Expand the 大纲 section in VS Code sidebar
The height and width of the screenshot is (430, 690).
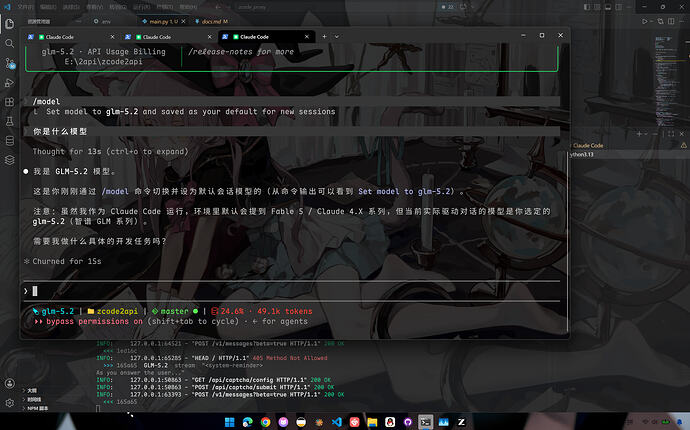click(x=32, y=390)
